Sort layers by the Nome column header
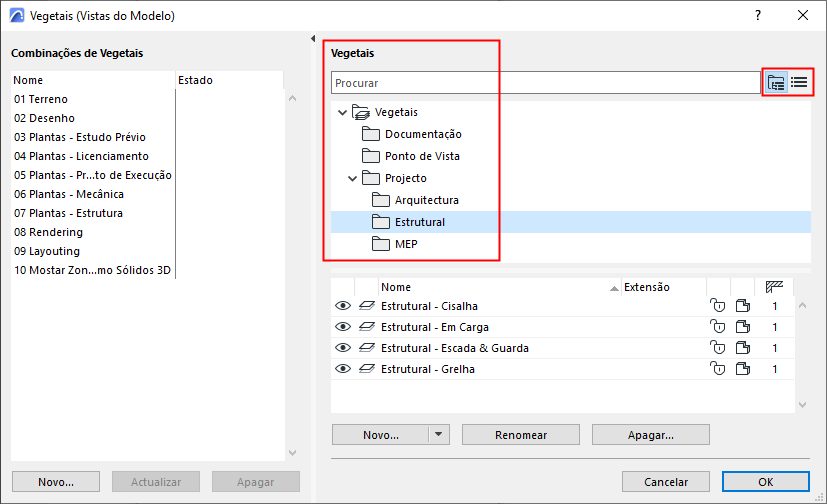This screenshot has height=504, width=827. (497, 287)
